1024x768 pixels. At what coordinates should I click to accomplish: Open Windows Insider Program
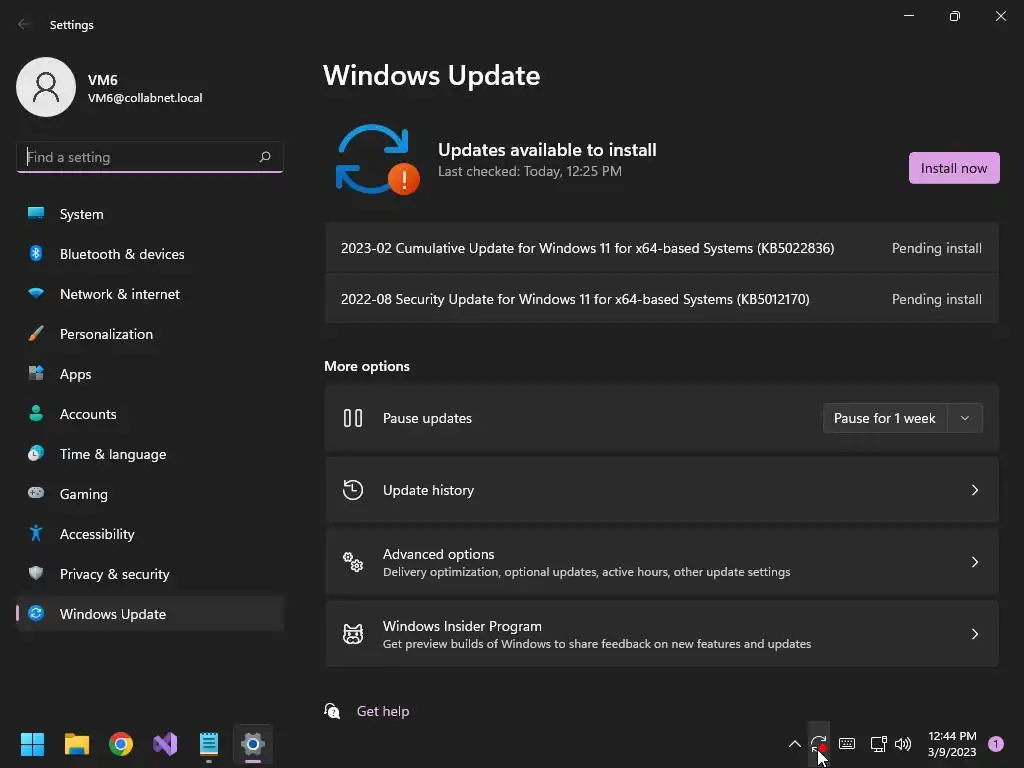tap(662, 633)
